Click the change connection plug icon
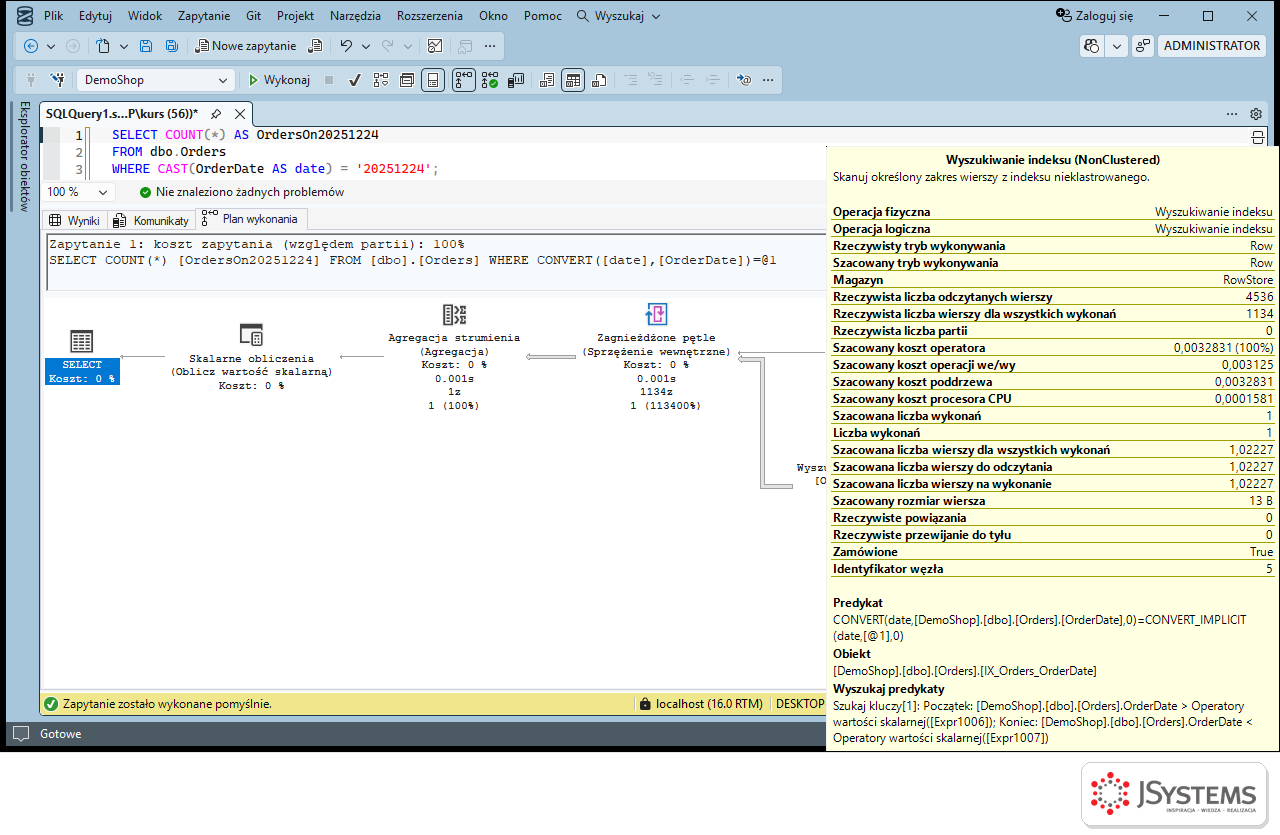This screenshot has width=1280, height=835. 58,80
